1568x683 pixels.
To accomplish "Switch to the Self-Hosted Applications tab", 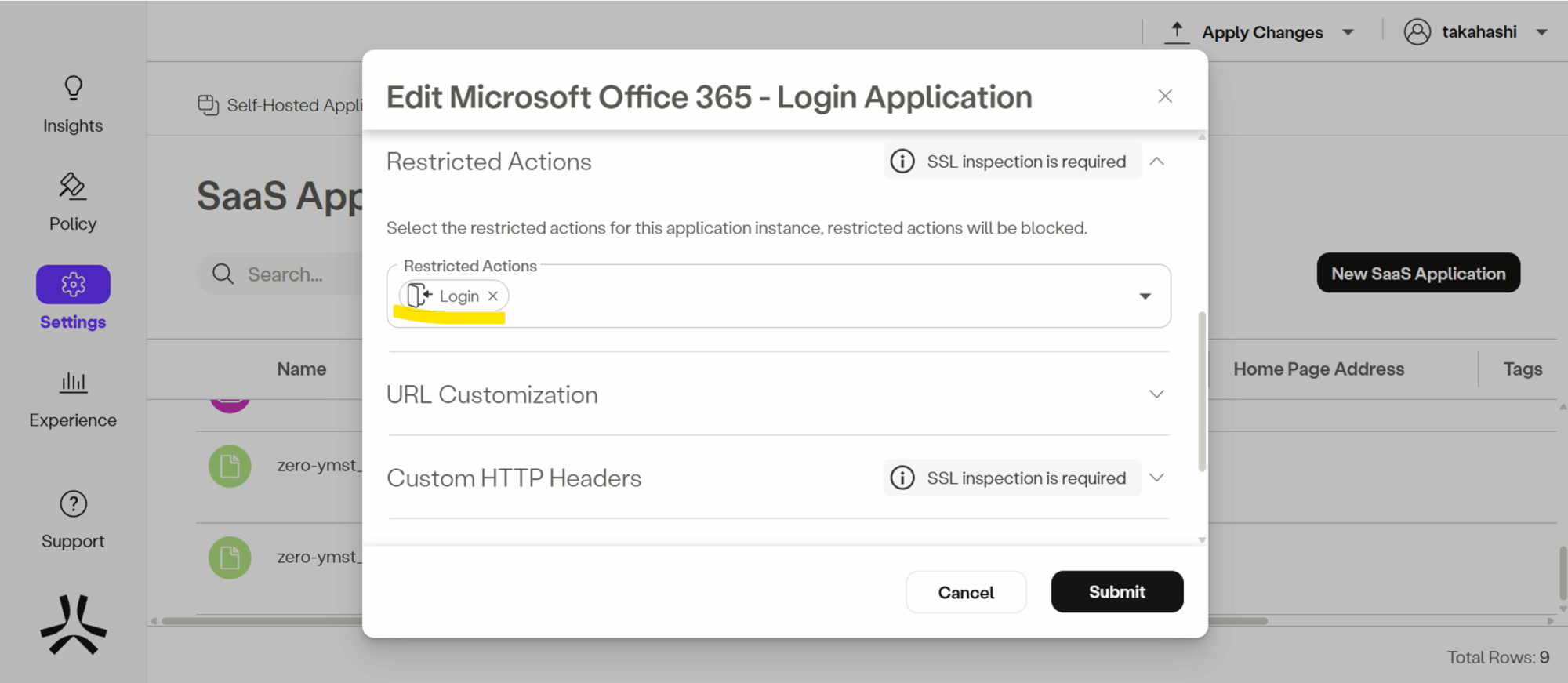I will (282, 105).
